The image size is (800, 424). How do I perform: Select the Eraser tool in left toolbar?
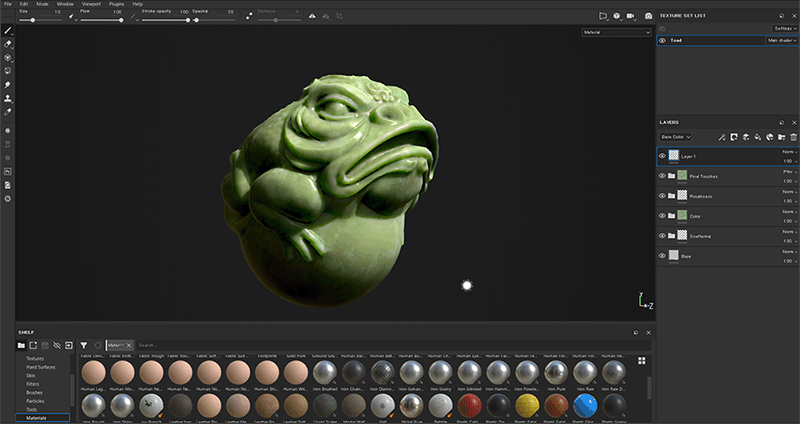click(8, 44)
